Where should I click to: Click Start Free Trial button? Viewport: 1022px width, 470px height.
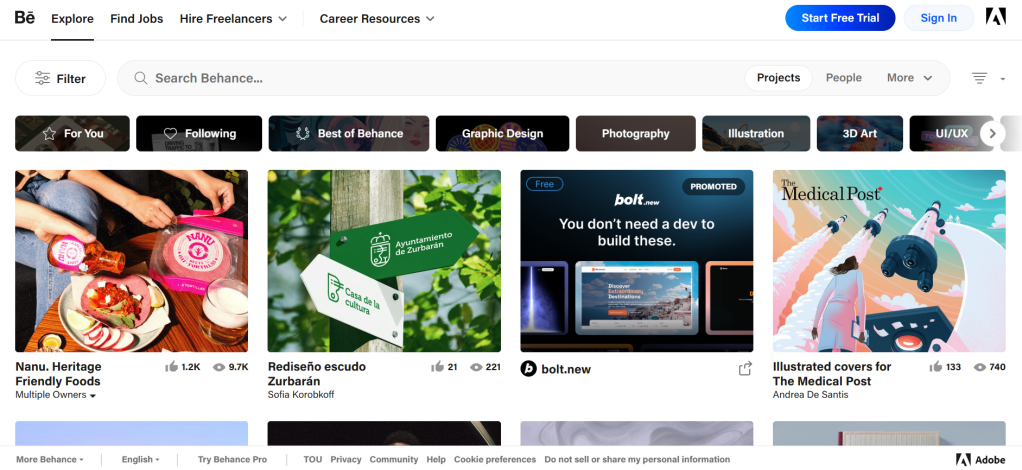tap(840, 18)
